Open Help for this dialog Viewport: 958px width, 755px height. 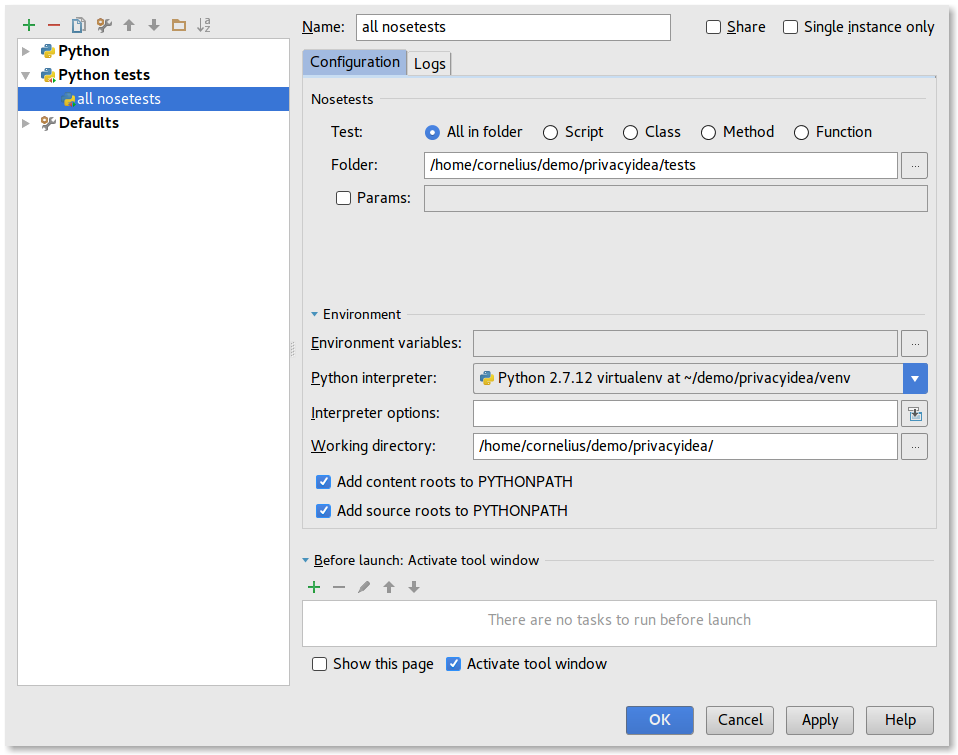click(x=900, y=720)
